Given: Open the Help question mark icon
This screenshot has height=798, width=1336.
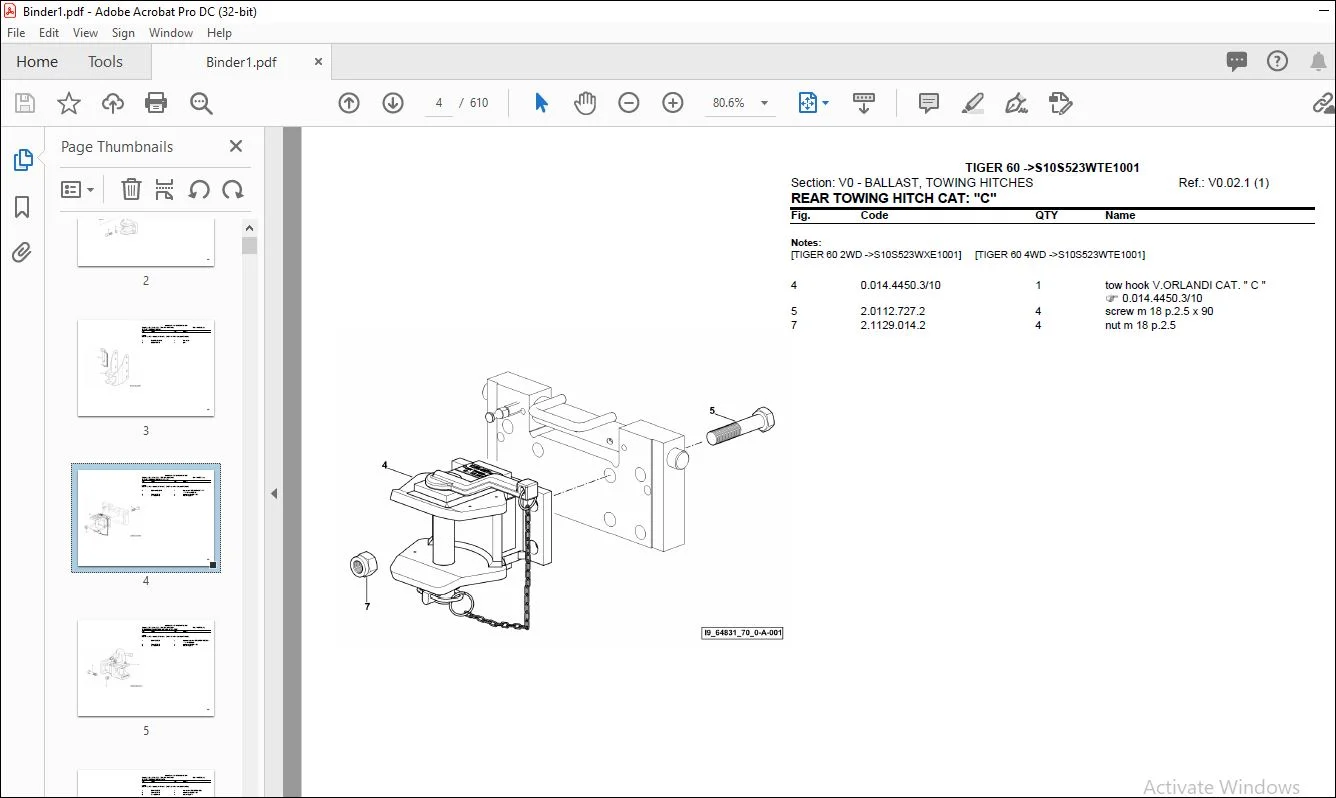Looking at the screenshot, I should coord(1277,61).
